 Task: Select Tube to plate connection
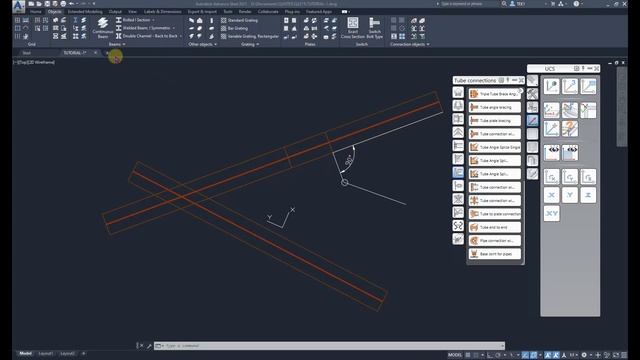tap(495, 213)
